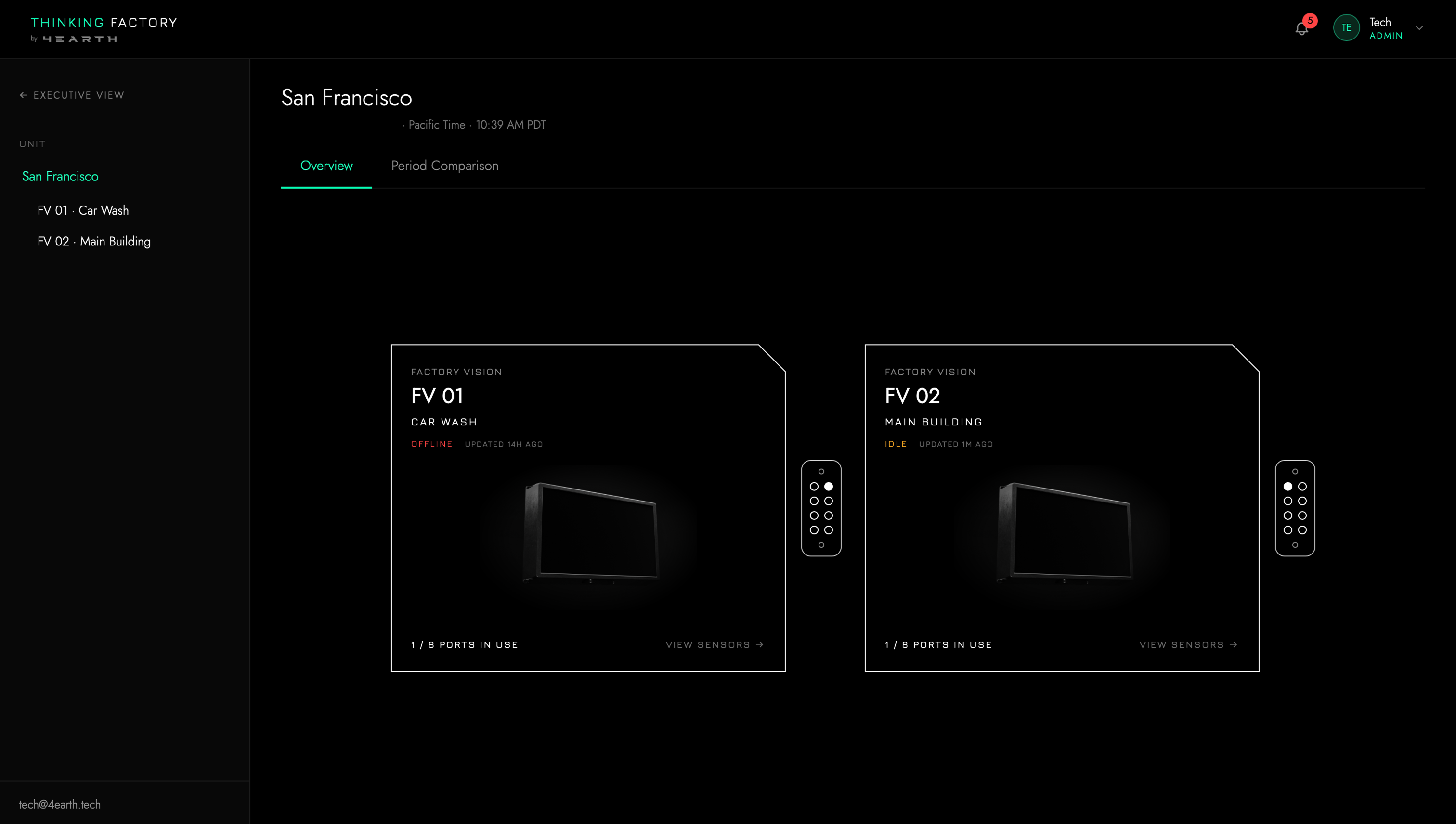The height and width of the screenshot is (824, 1456).
Task: Open the notifications bell
Action: pyautogui.click(x=1301, y=29)
